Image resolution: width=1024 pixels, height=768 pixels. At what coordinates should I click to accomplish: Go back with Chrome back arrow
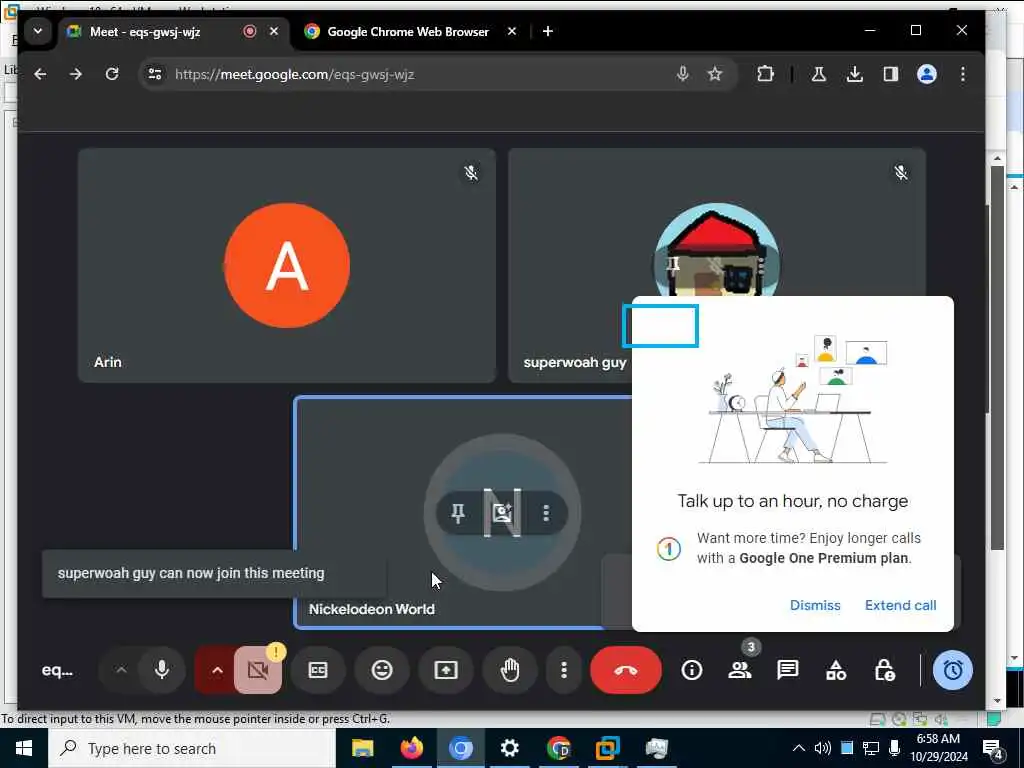(x=40, y=74)
